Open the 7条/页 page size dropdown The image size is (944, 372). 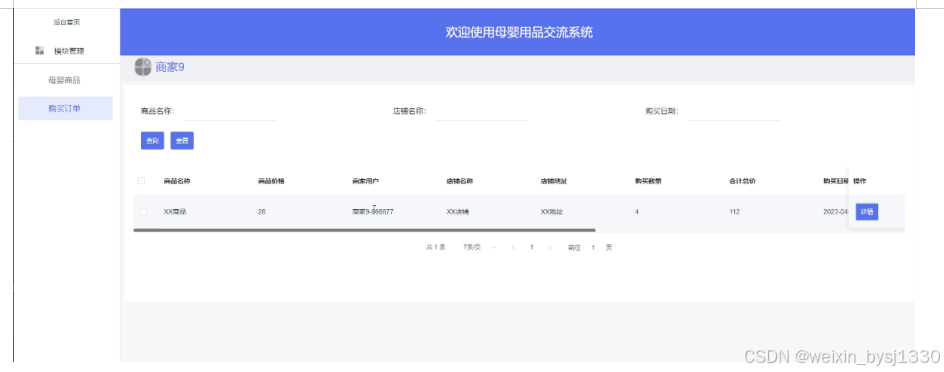[479, 247]
